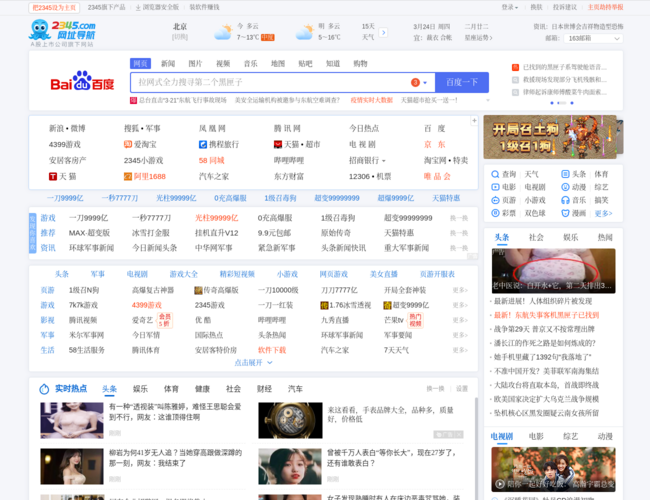Expand the hot news ticker arrow
The image size is (650, 500).
[x=488, y=100]
